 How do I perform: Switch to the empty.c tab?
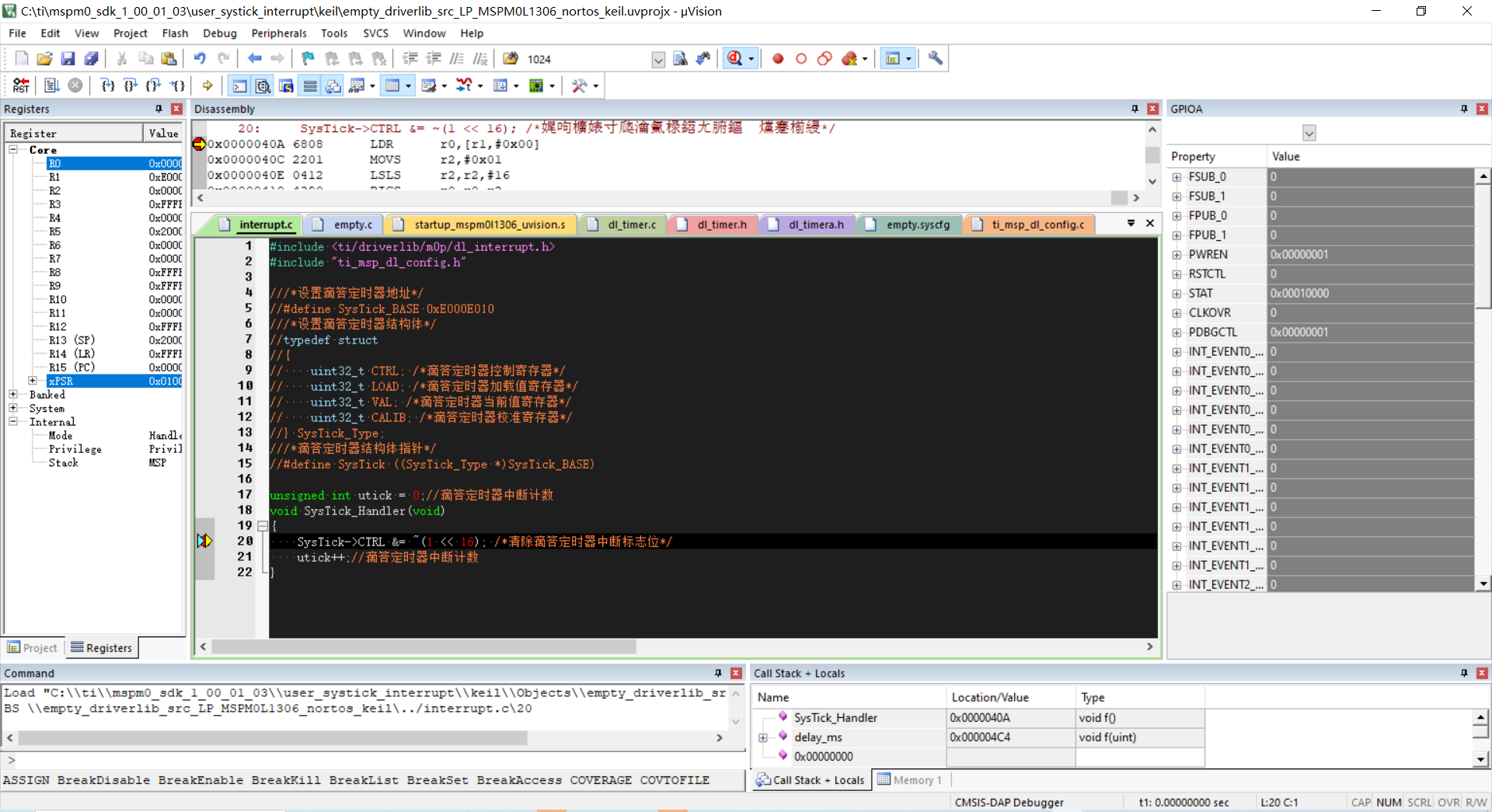point(343,225)
